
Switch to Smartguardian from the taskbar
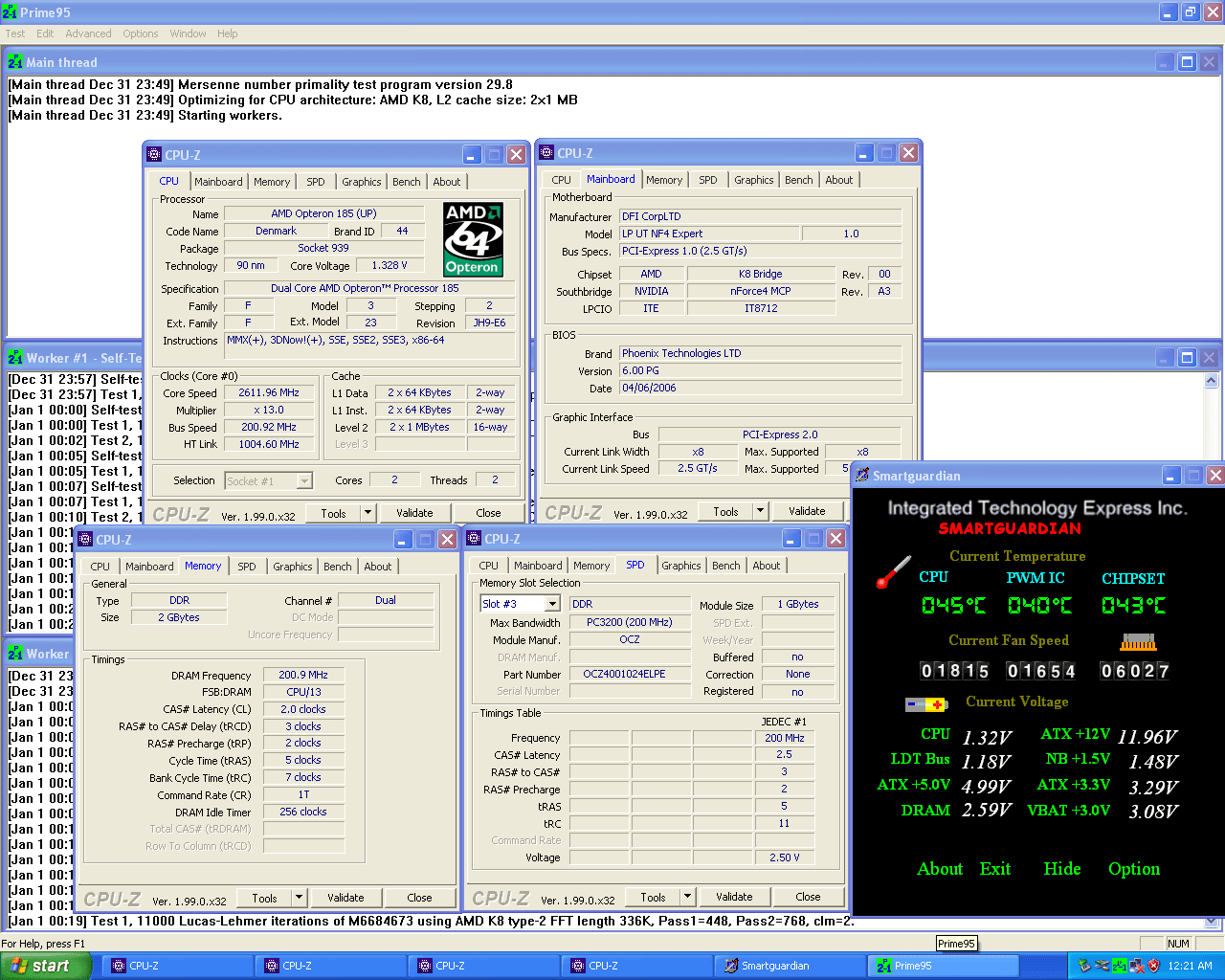791,966
